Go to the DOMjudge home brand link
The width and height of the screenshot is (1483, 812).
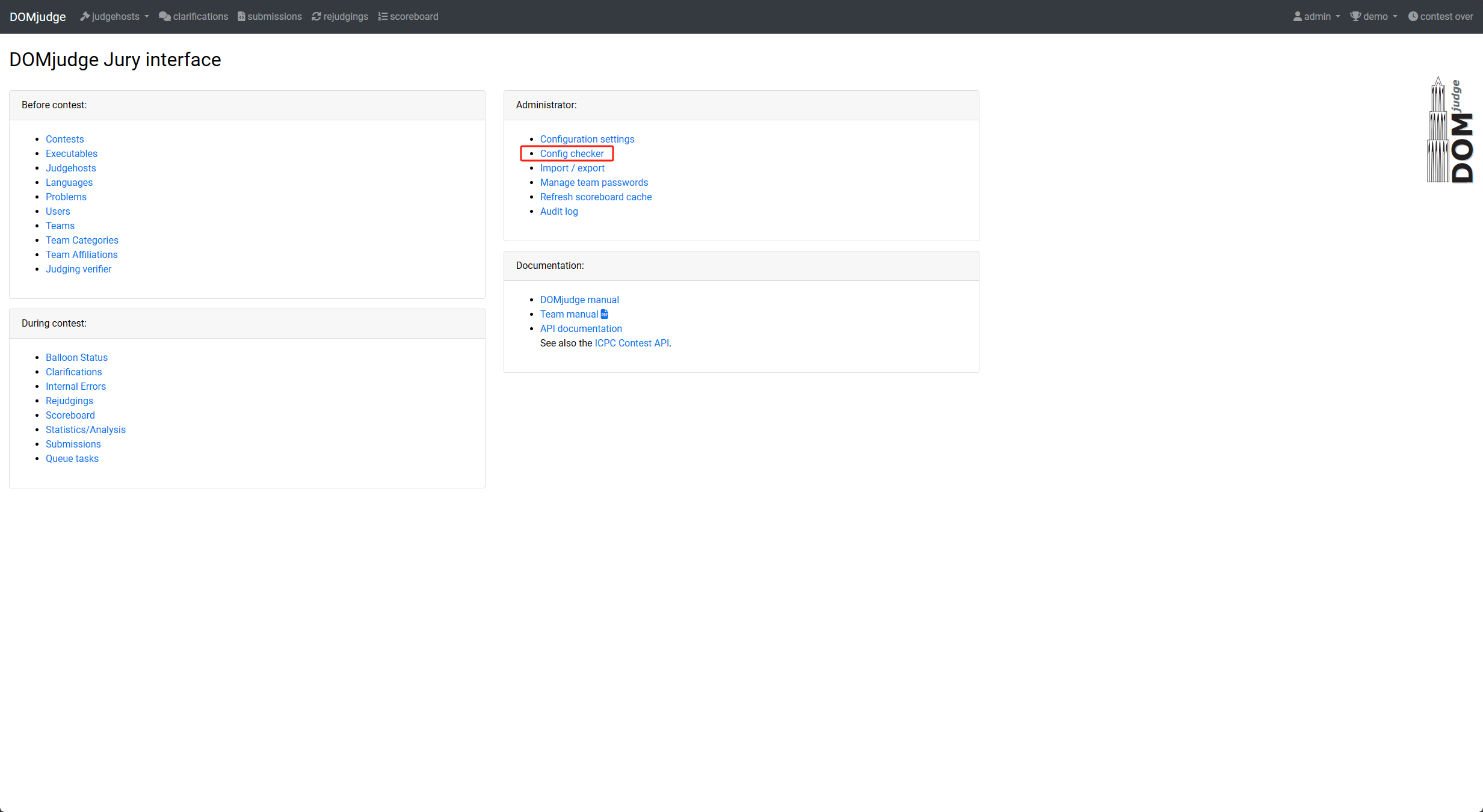[x=37, y=16]
